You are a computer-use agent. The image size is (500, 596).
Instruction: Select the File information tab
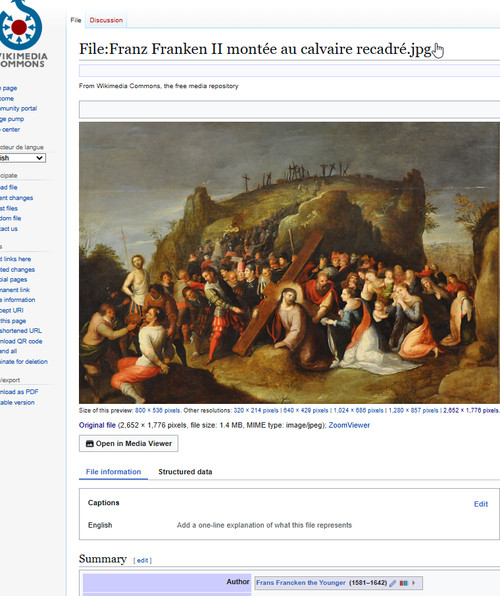pos(113,472)
